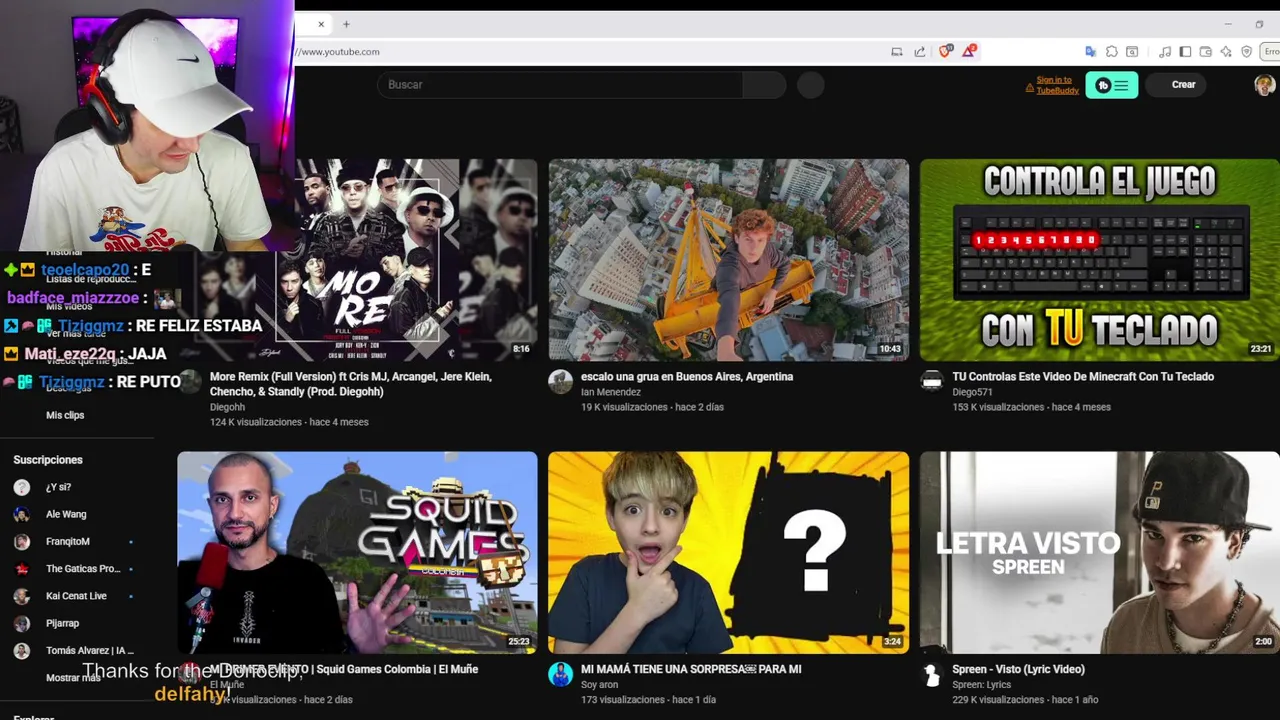The height and width of the screenshot is (720, 1280).
Task: Click the voice search round button
Action: click(811, 85)
